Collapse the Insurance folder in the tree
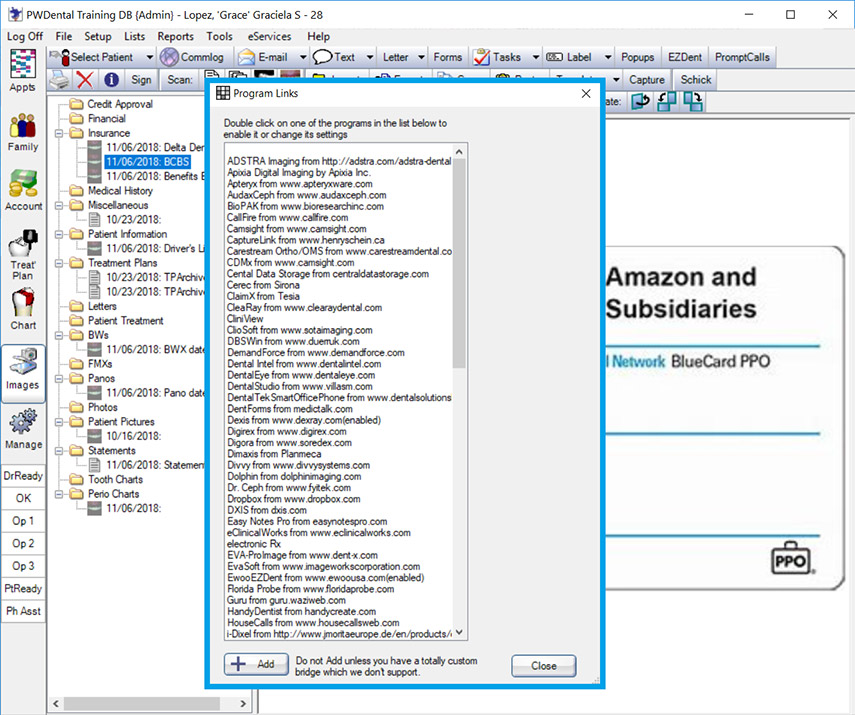This screenshot has width=855, height=715. click(x=59, y=133)
